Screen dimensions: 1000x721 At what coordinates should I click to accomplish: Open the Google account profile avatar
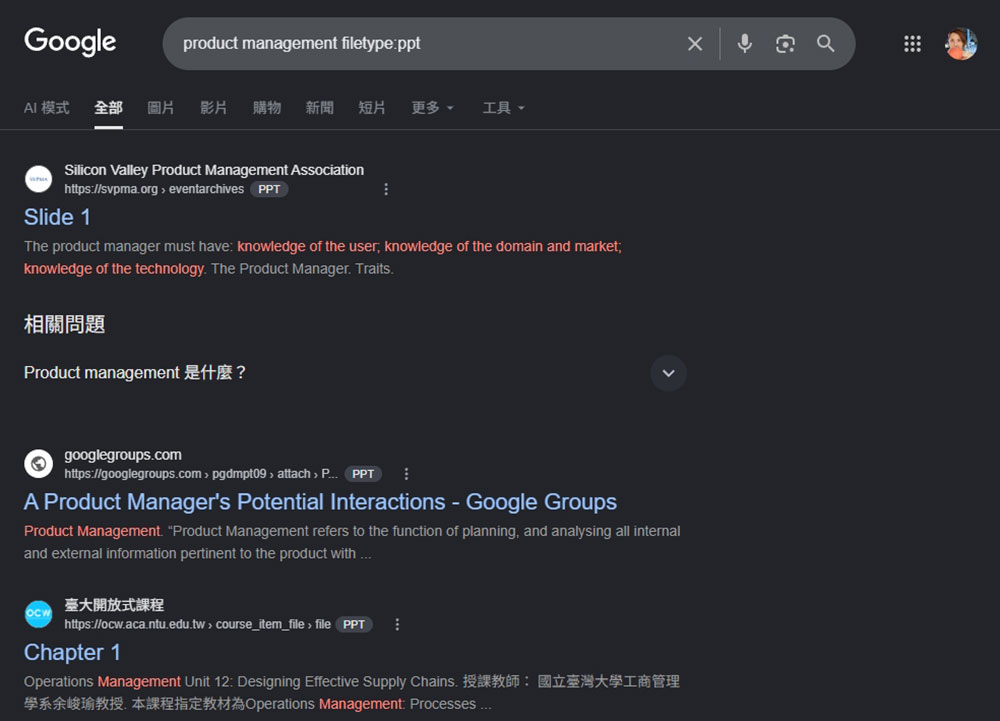pos(960,43)
